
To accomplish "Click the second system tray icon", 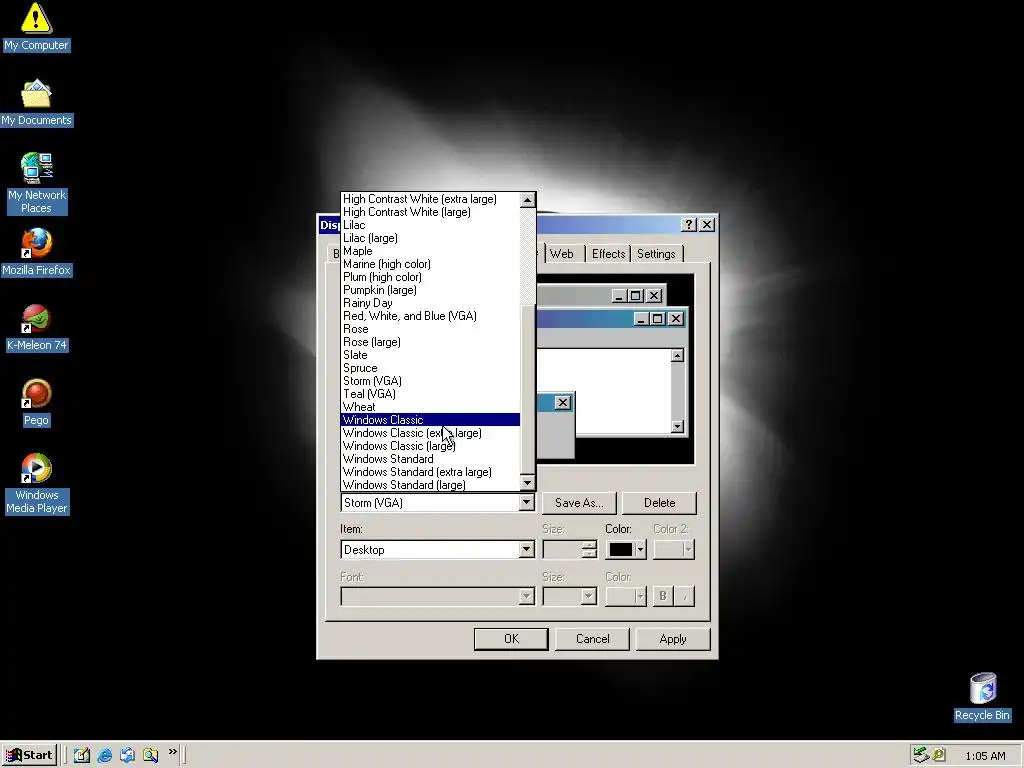I will [938, 755].
